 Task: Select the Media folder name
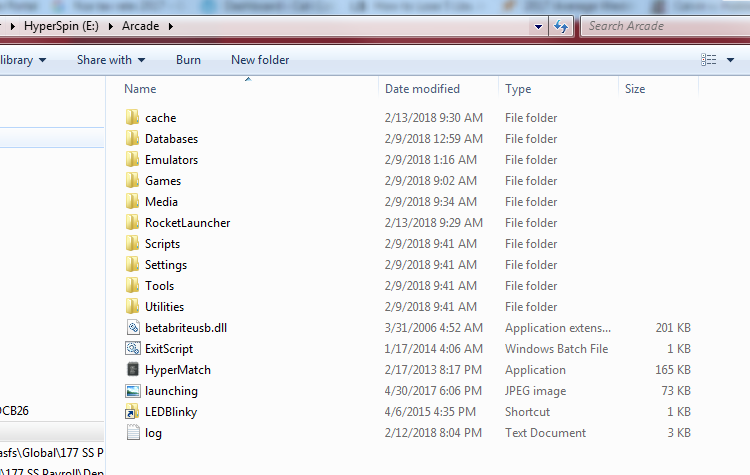161,202
